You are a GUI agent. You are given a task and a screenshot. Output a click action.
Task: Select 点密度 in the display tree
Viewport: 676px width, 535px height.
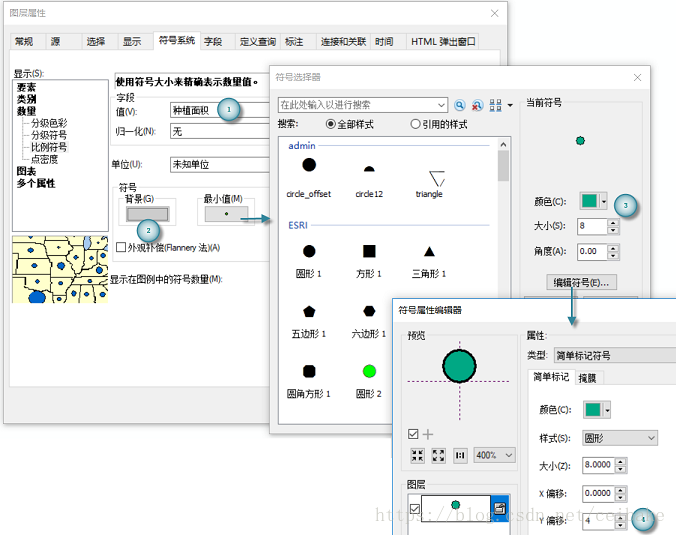pyautogui.click(x=44, y=160)
